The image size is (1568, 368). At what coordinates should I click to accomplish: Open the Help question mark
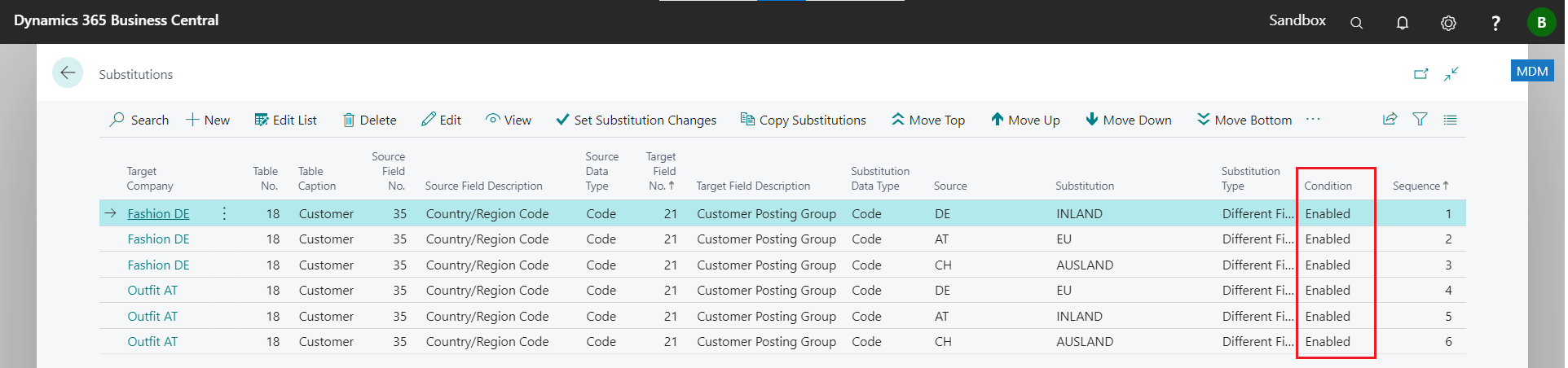1495,23
